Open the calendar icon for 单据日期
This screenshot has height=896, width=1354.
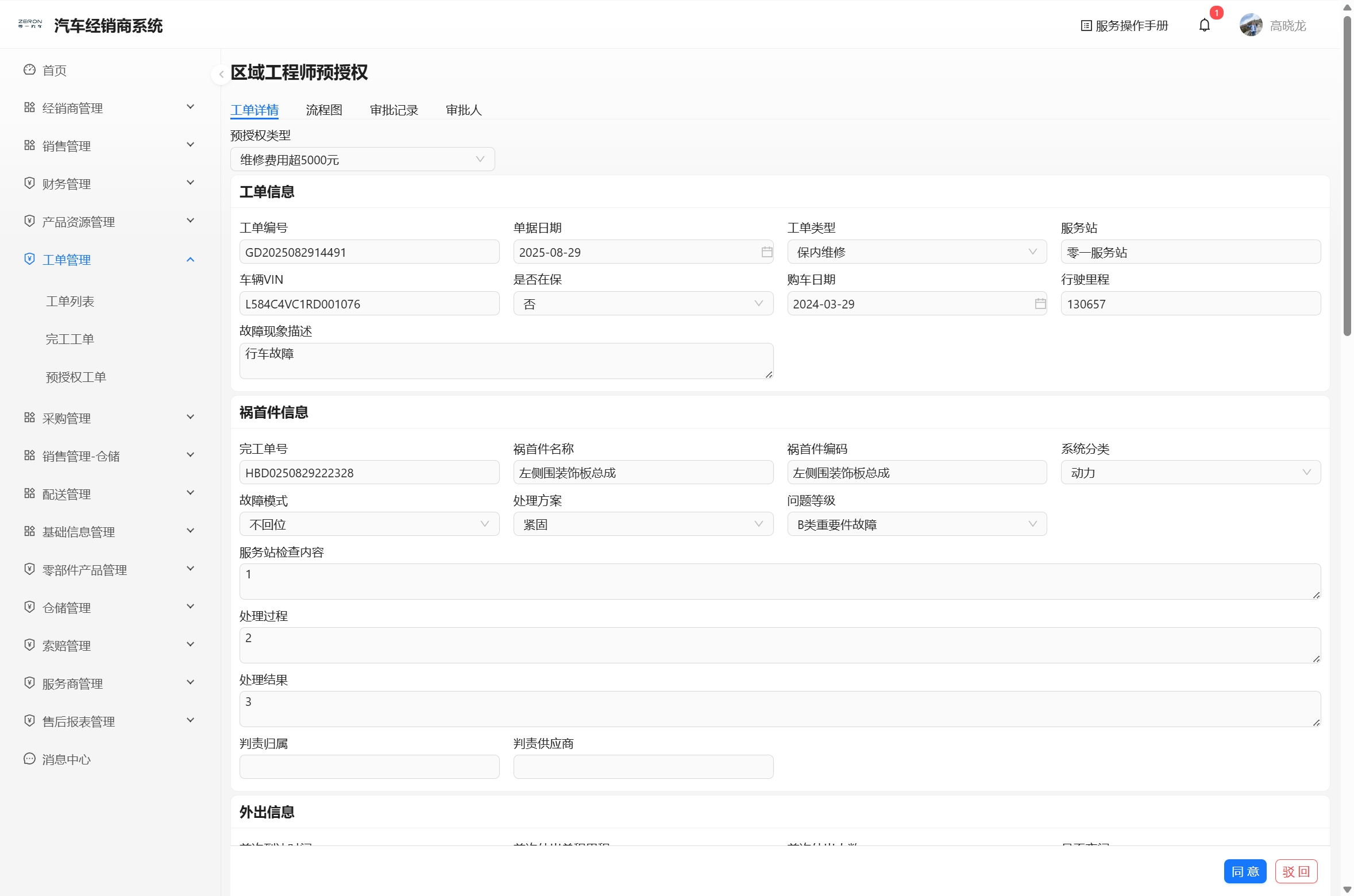766,252
